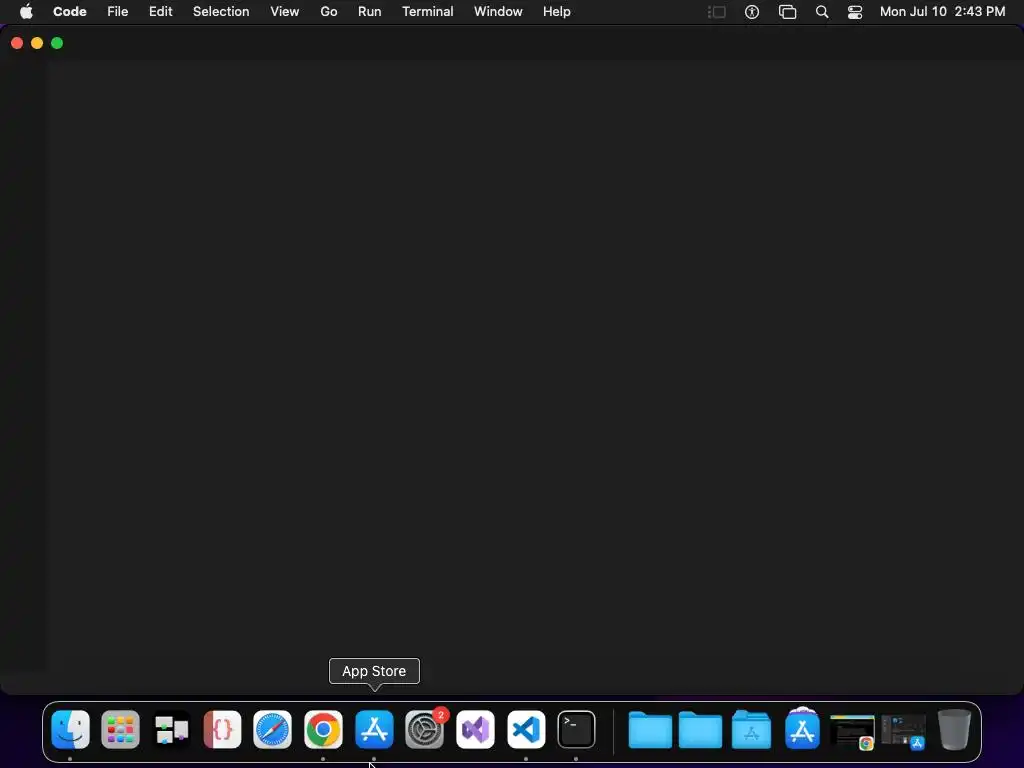Launch Finder from the Dock
Screen dimensions: 1024x768
[71, 729]
